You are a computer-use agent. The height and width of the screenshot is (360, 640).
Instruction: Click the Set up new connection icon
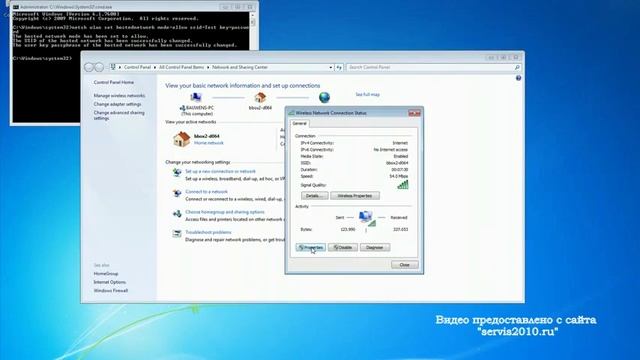pyautogui.click(x=177, y=173)
